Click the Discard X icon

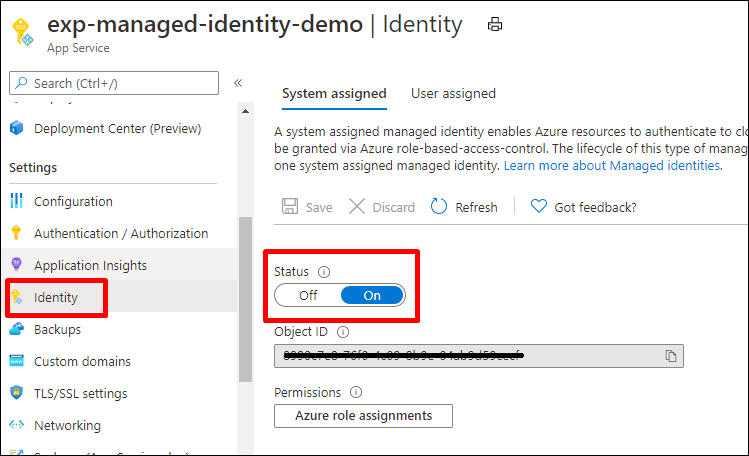357,206
